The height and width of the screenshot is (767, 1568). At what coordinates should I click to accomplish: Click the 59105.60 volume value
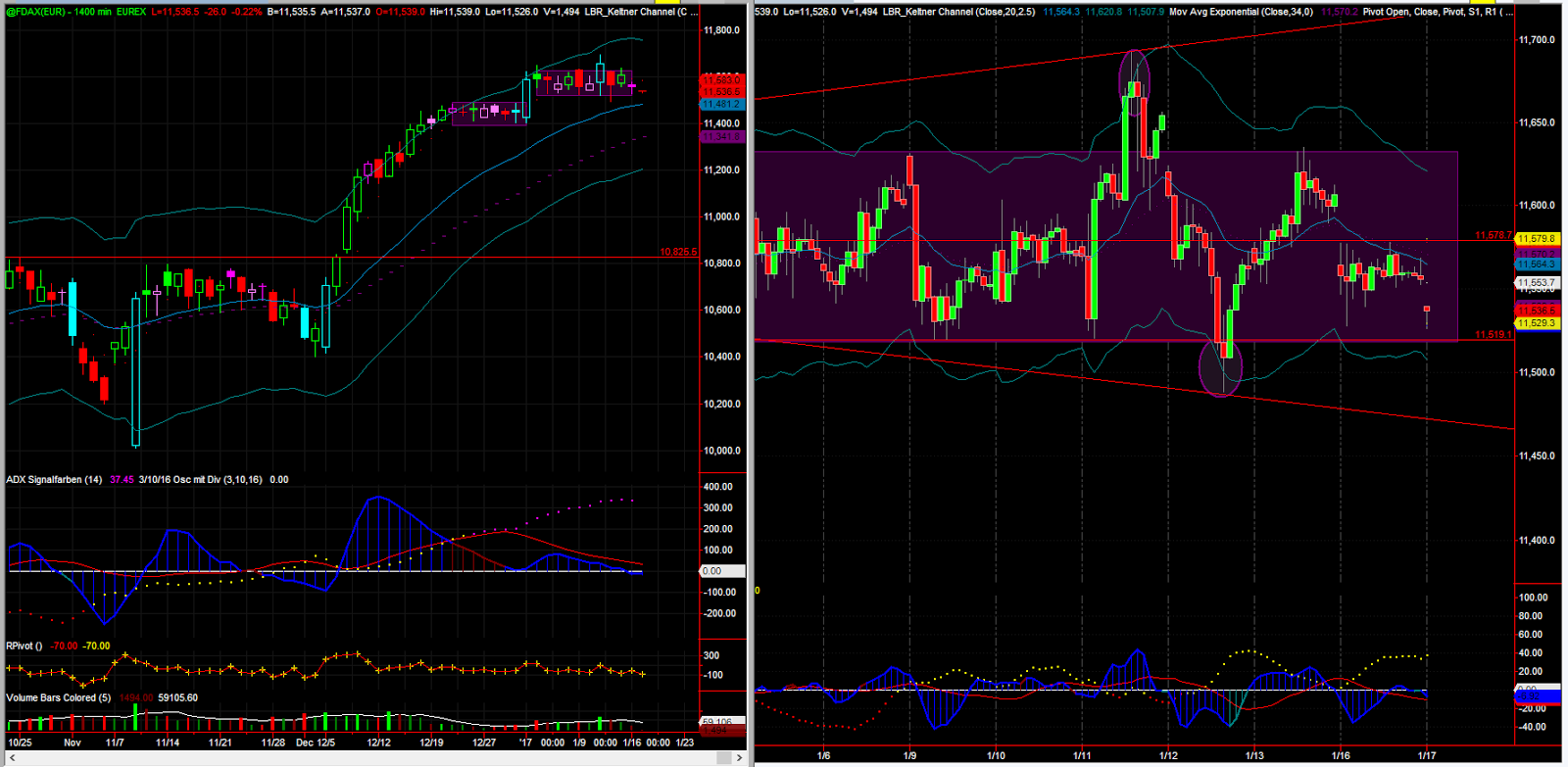tap(177, 698)
